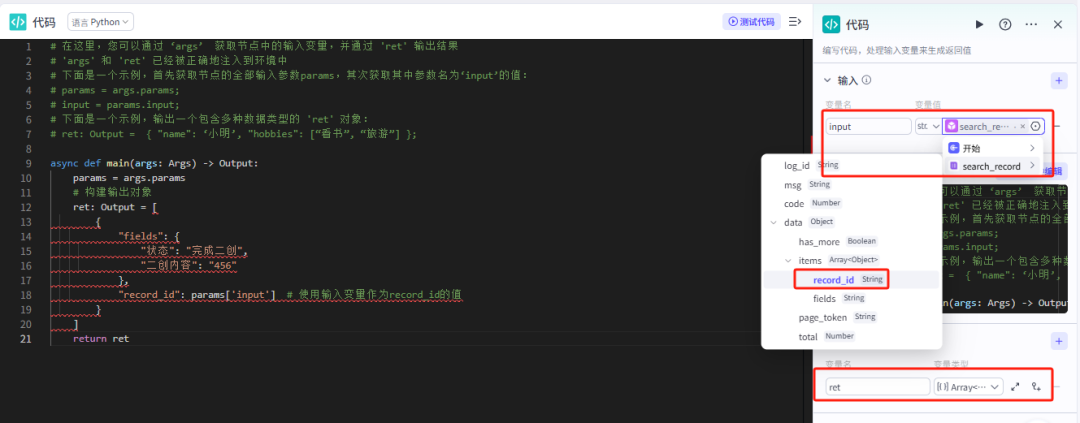
Task: Click the expand arrows icon beside ret
Action: 1015,387
